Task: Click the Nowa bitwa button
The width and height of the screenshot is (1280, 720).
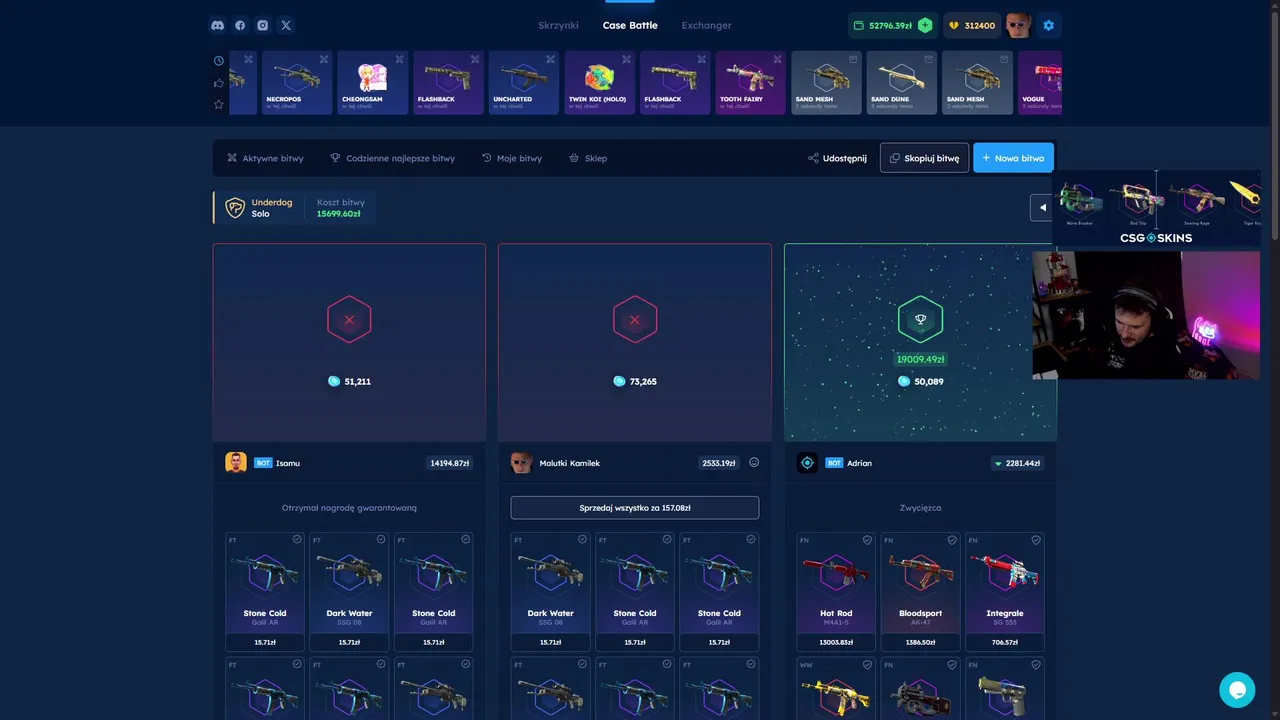Action: click(x=1013, y=158)
